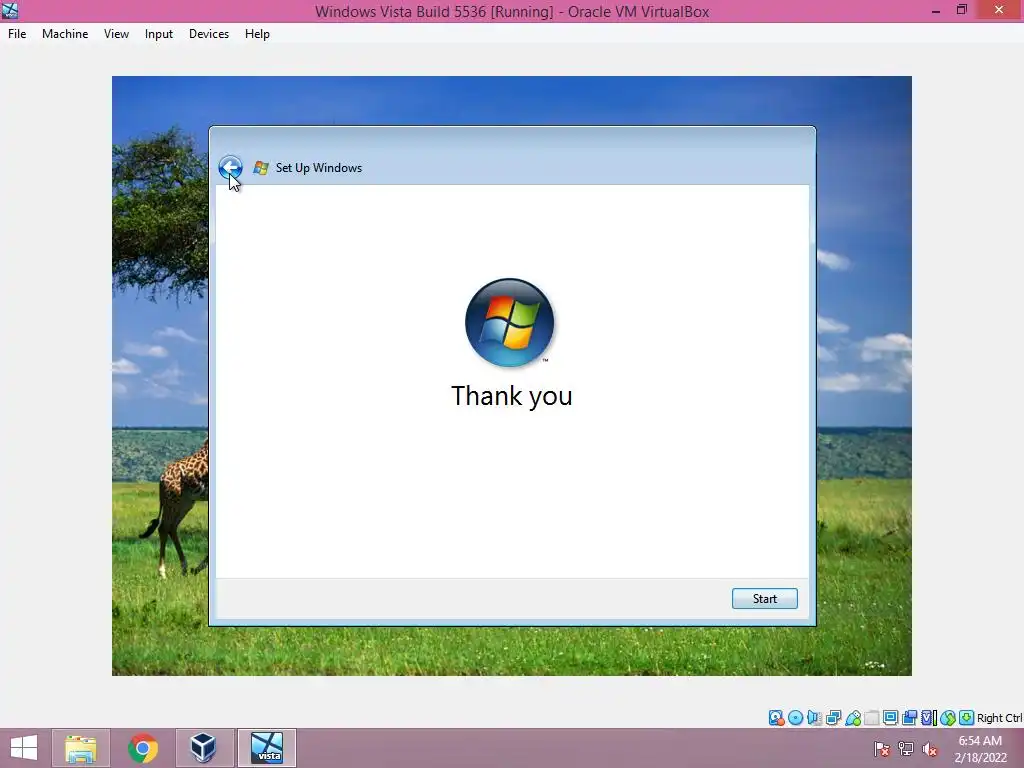Image resolution: width=1024 pixels, height=768 pixels.
Task: Open VirtualBox Manager from the taskbar
Action: click(x=204, y=748)
